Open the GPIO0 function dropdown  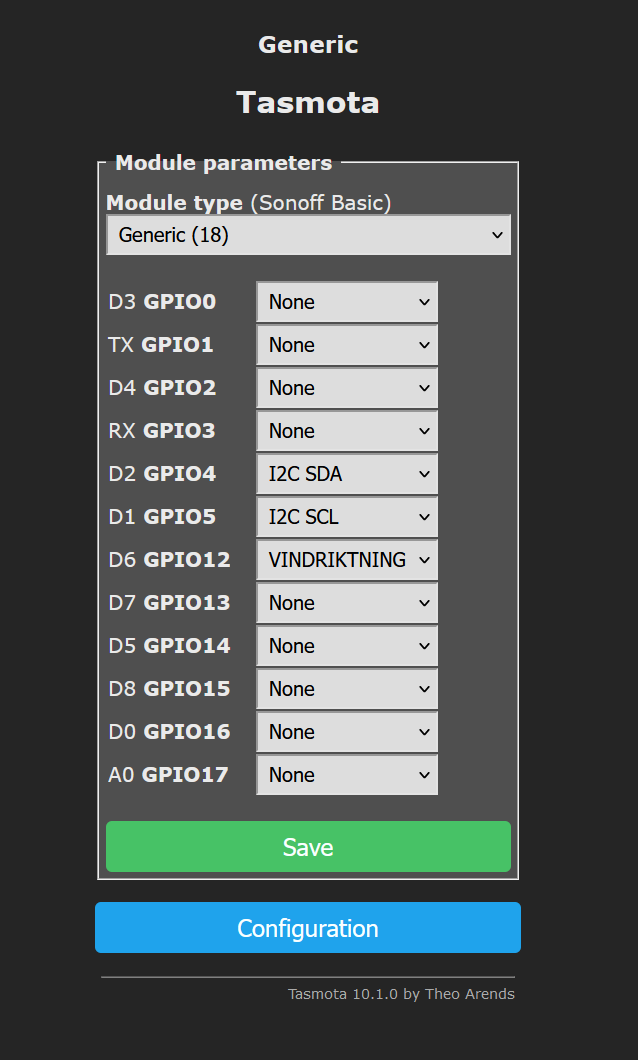click(347, 302)
